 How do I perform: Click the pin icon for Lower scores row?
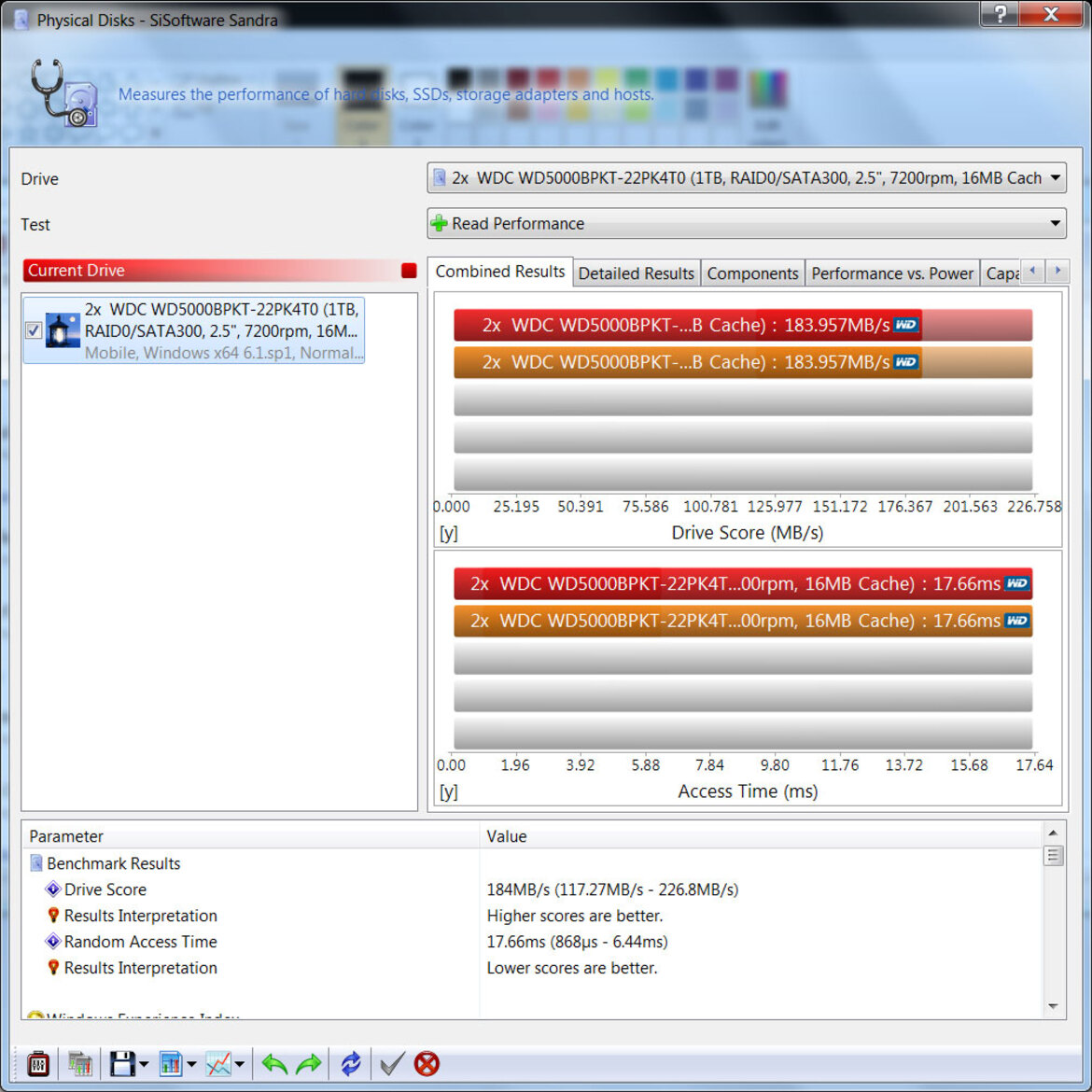(53, 967)
